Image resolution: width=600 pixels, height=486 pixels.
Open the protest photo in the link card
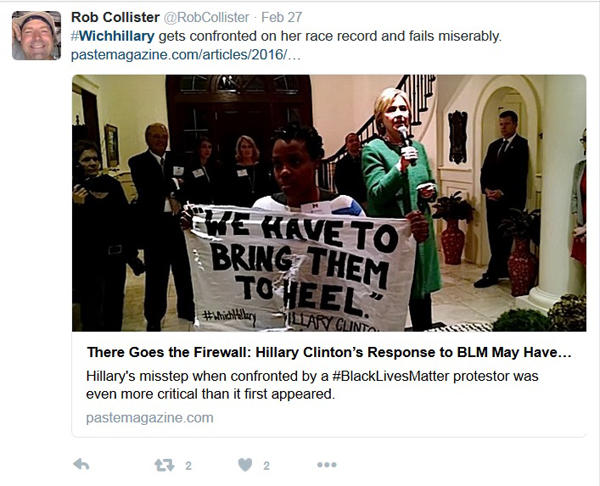[329, 203]
